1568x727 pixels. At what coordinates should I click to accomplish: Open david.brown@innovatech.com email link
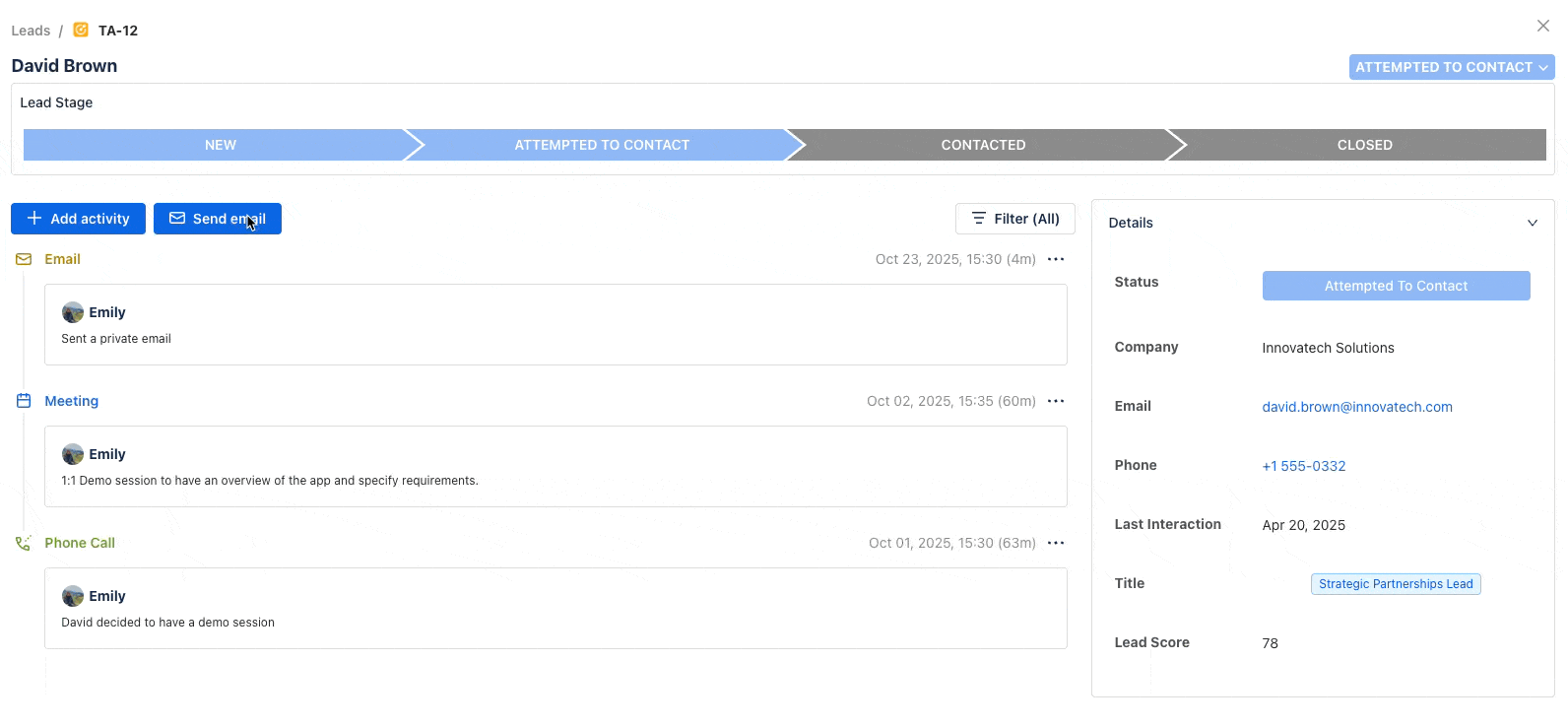point(1356,407)
